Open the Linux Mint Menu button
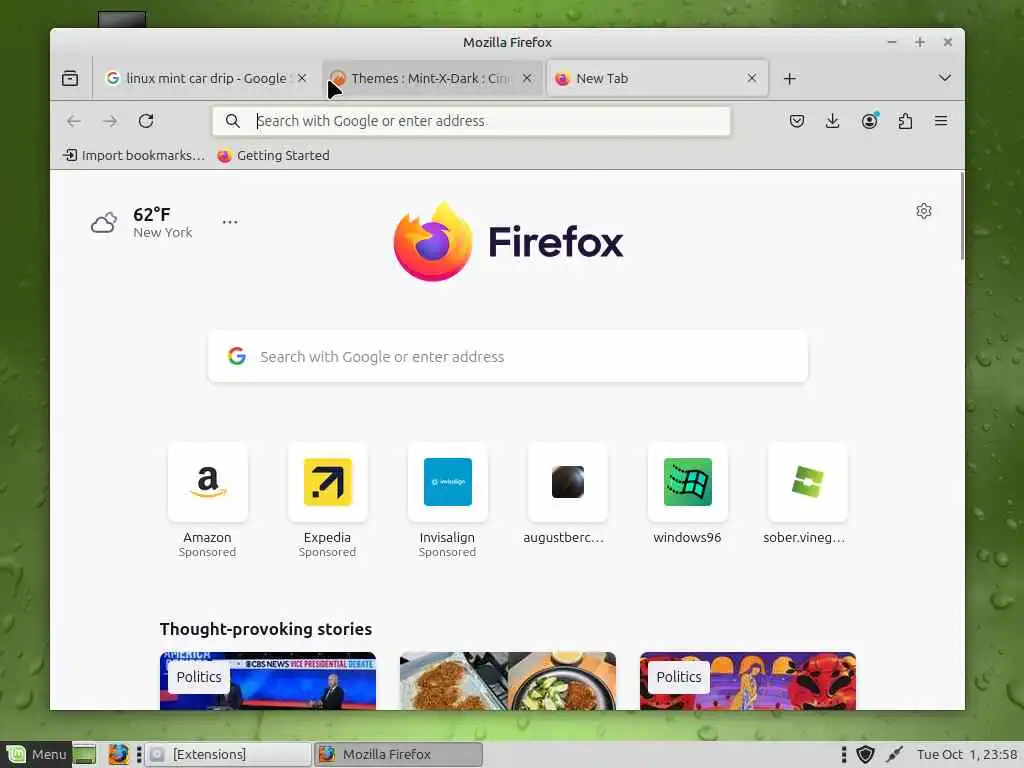Image resolution: width=1024 pixels, height=768 pixels. pos(35,754)
